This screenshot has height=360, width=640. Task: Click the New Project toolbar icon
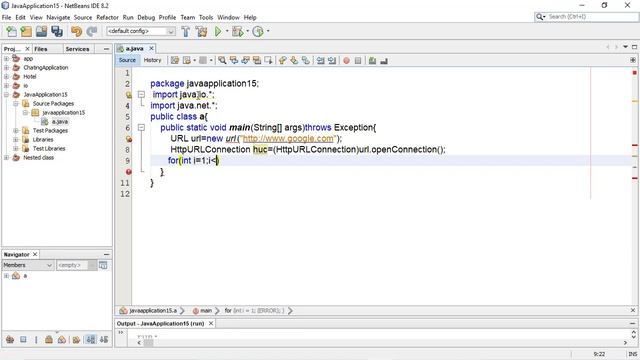(26, 31)
